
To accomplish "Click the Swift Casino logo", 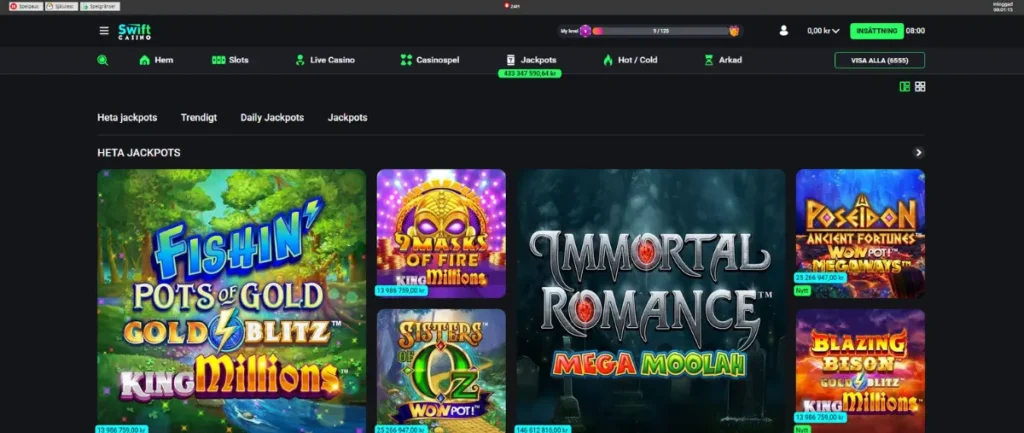I will [135, 31].
